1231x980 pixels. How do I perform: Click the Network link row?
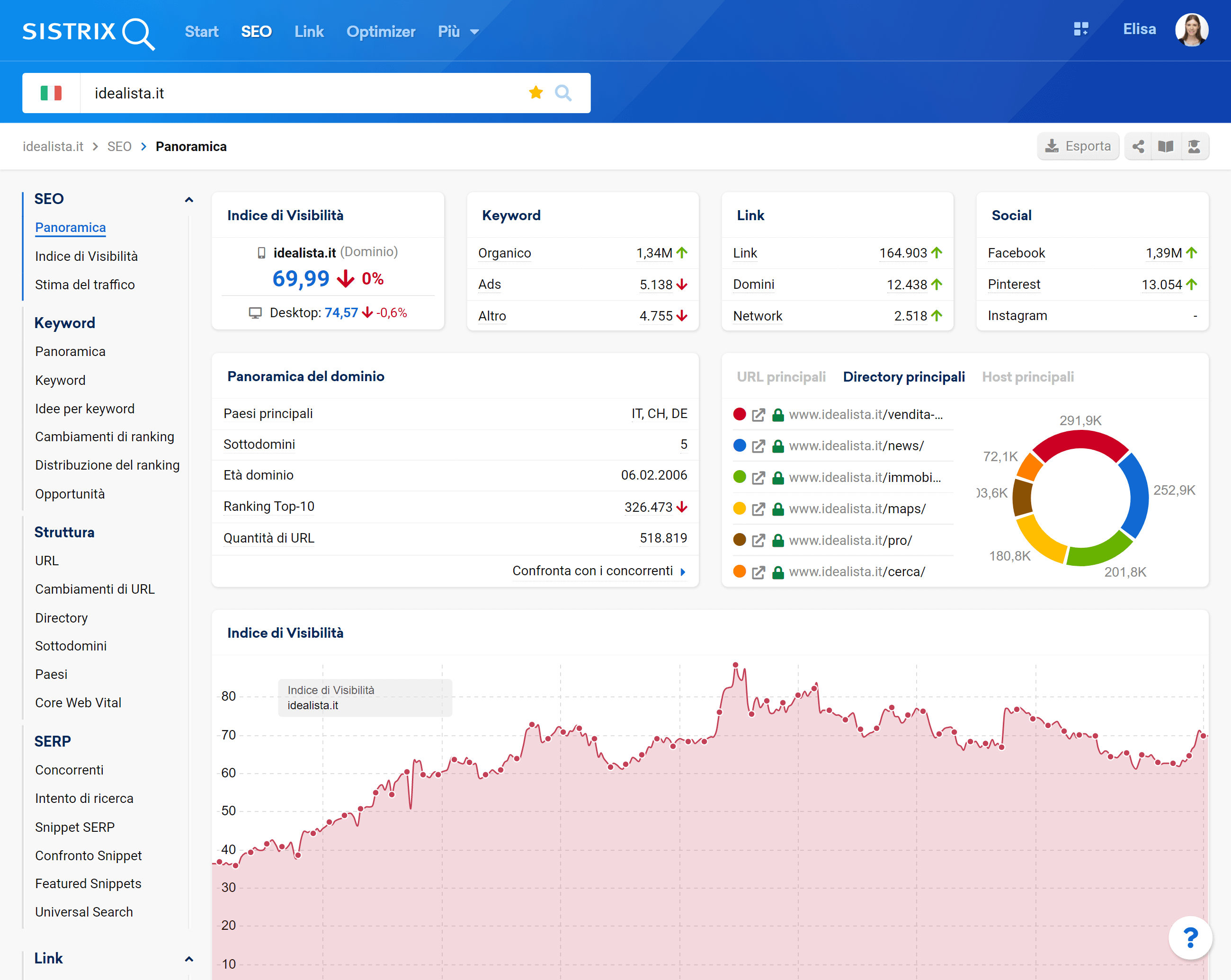coord(838,316)
